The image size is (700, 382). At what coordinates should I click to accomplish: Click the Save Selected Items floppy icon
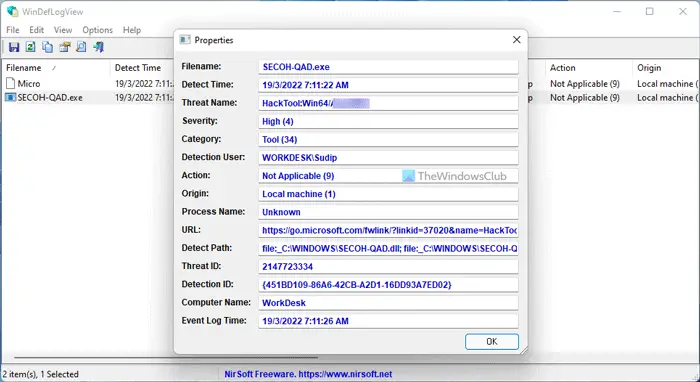tap(14, 47)
